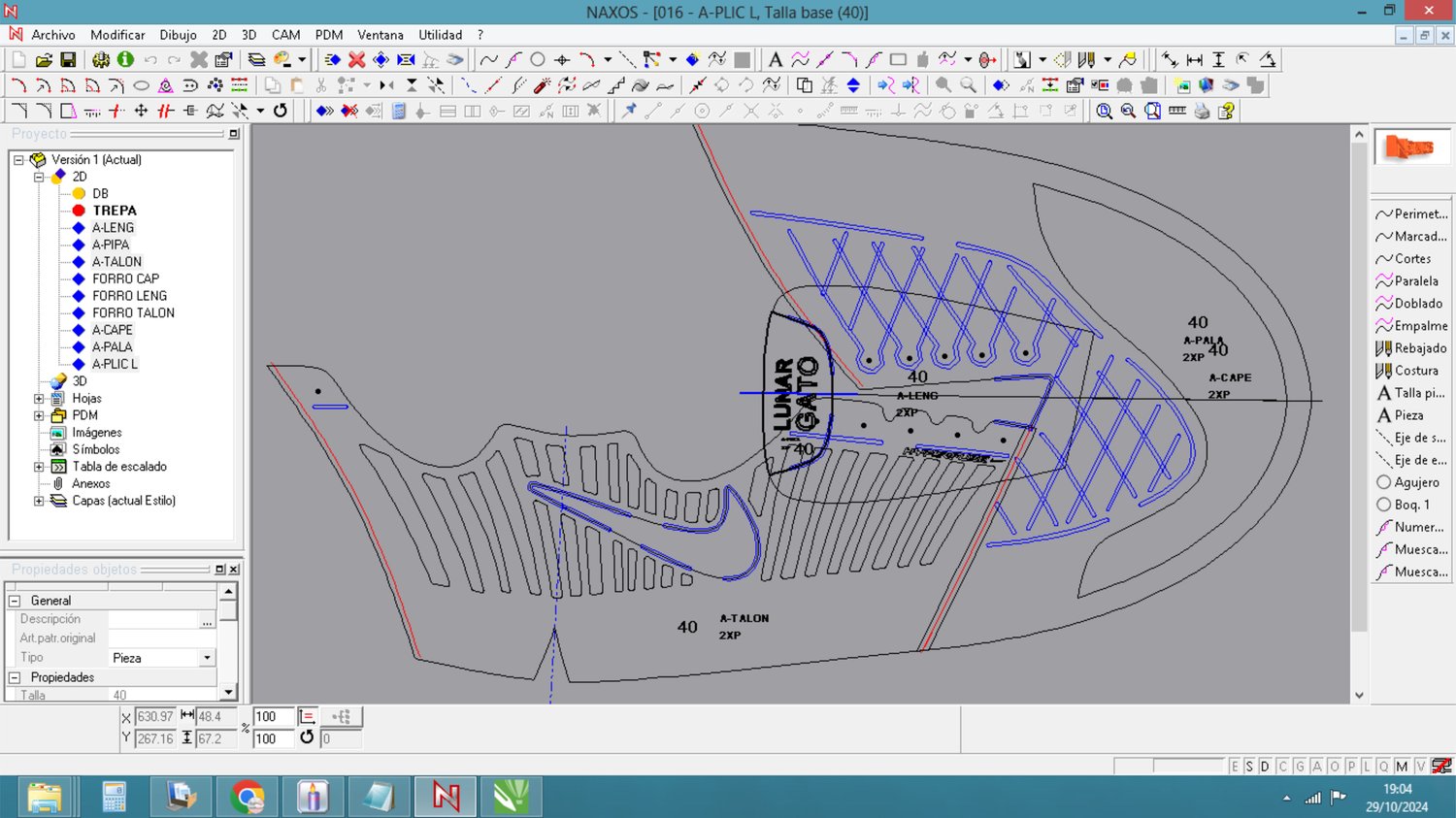The height and width of the screenshot is (818, 1456).
Task: Open Chrome from the taskbar
Action: click(248, 798)
